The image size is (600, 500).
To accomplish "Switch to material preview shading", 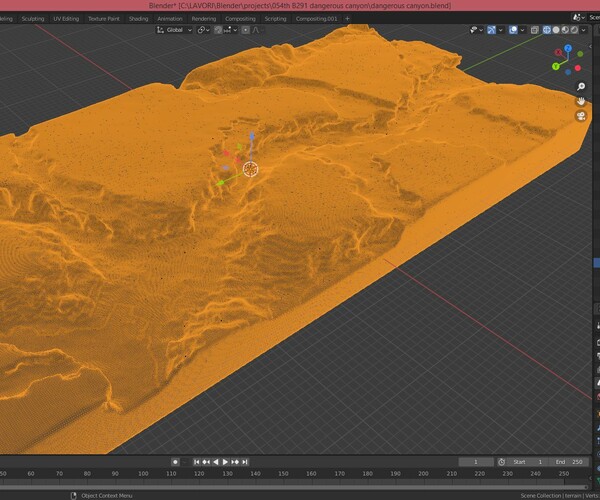I will [x=565, y=30].
